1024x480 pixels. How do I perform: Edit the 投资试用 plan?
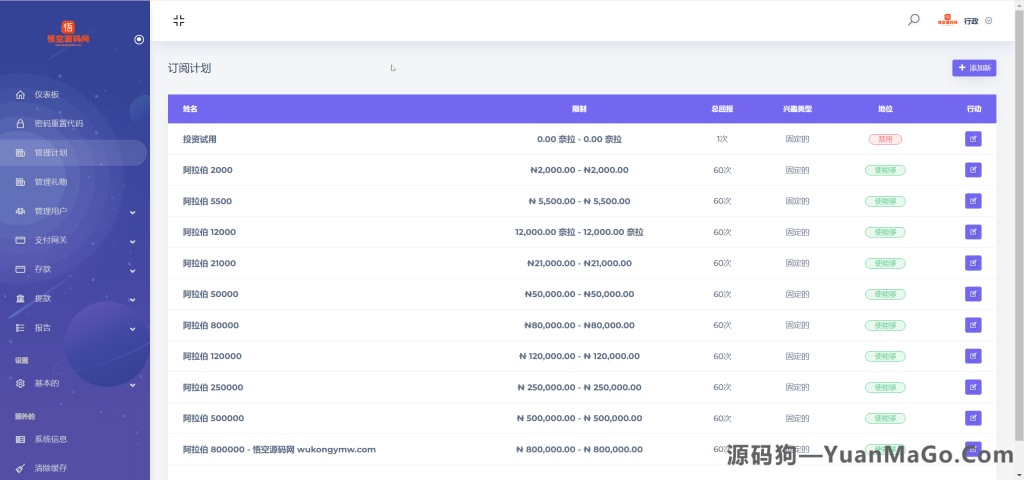[973, 139]
